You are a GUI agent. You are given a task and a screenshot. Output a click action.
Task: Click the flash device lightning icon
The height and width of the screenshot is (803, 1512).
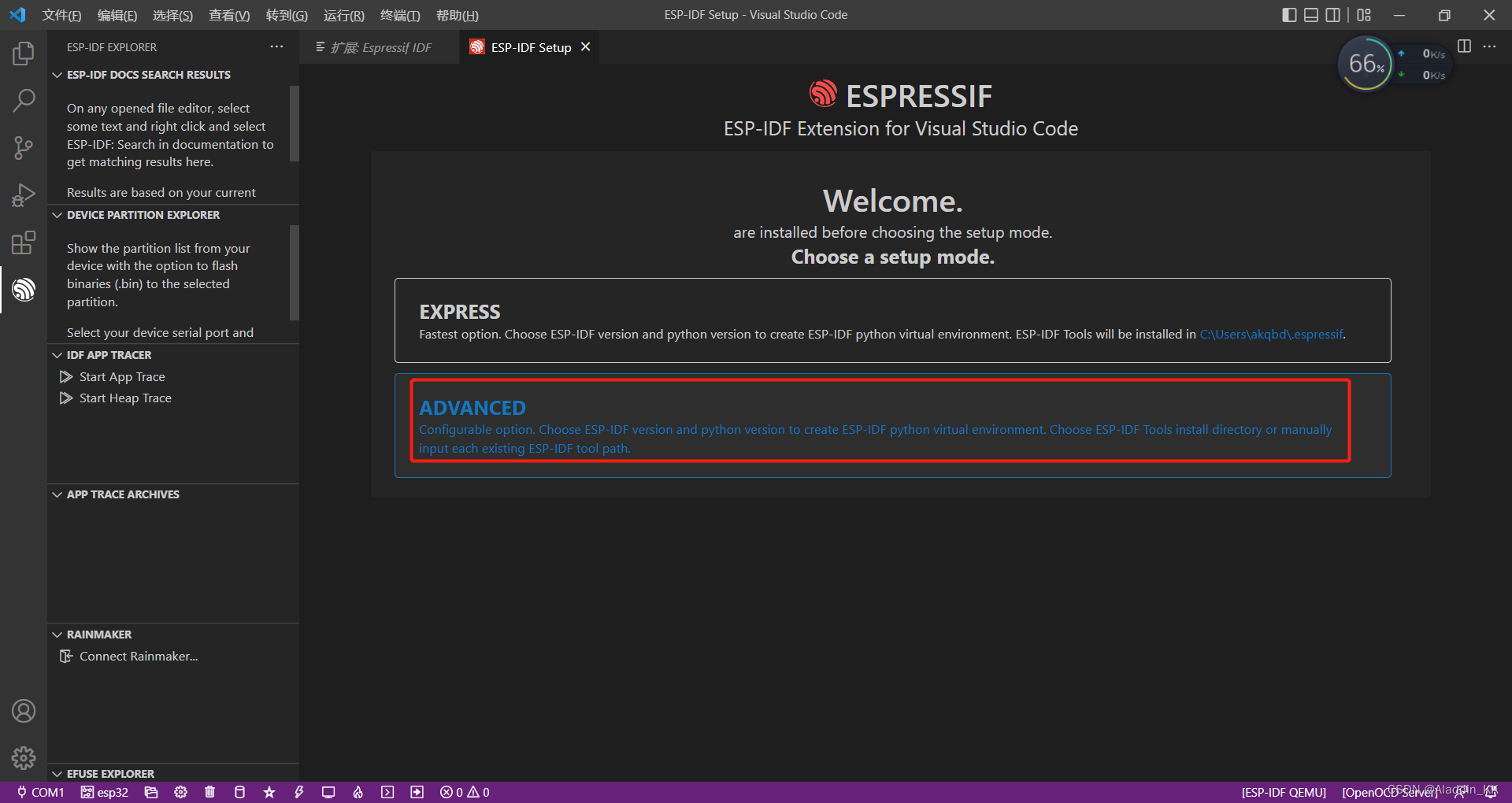(x=299, y=792)
